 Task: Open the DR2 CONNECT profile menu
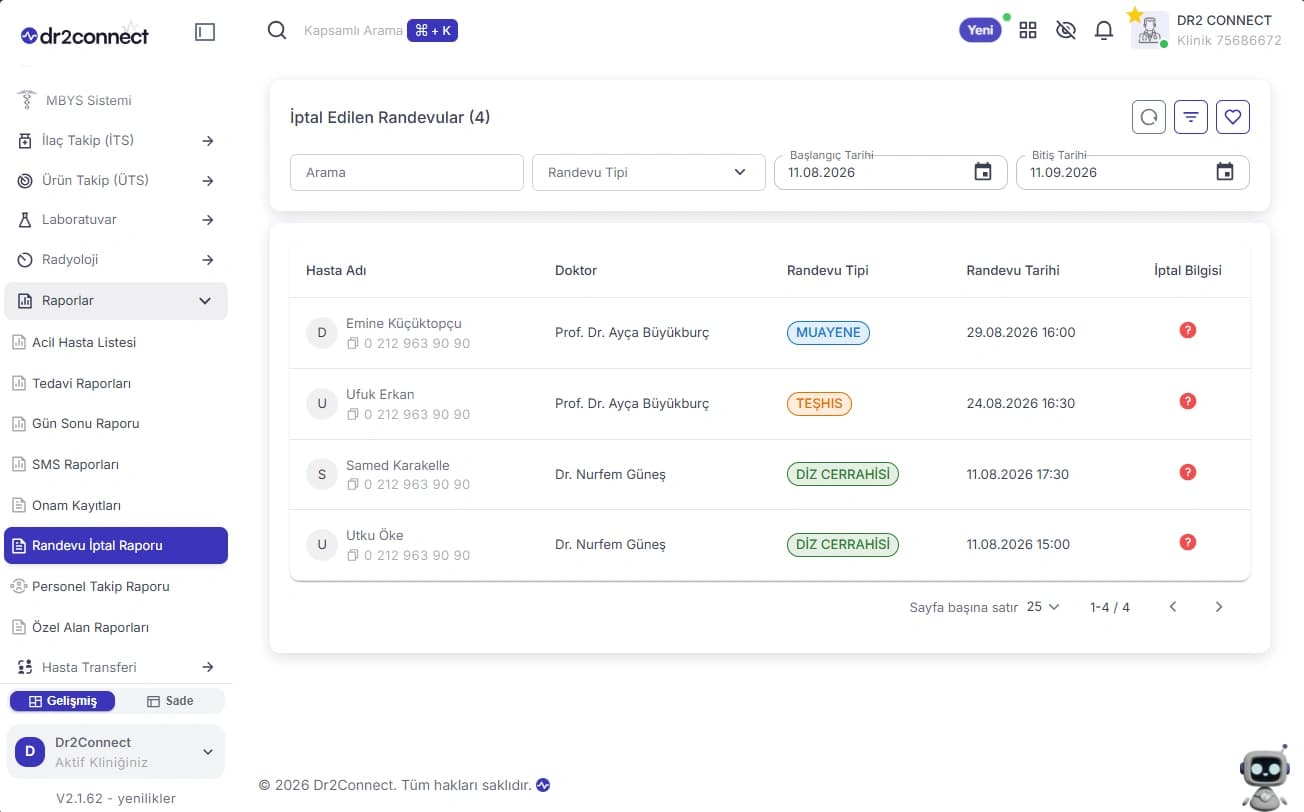1207,30
